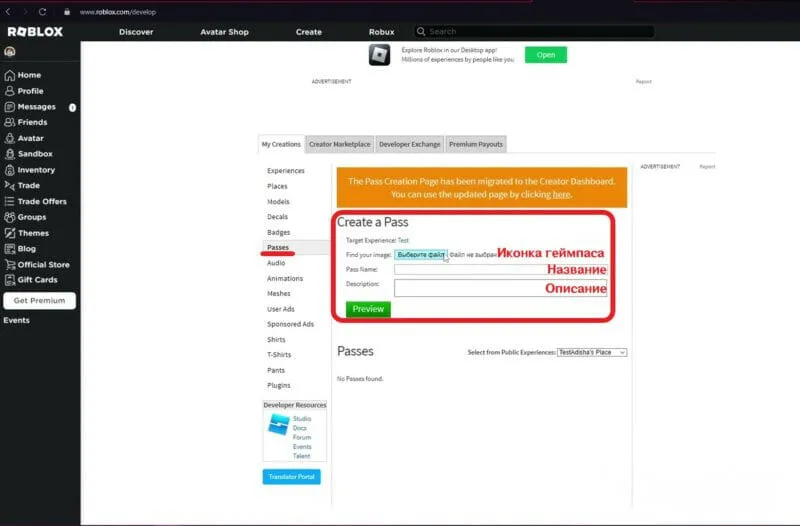
Task: Click the Get Premium button
Action: [39, 300]
